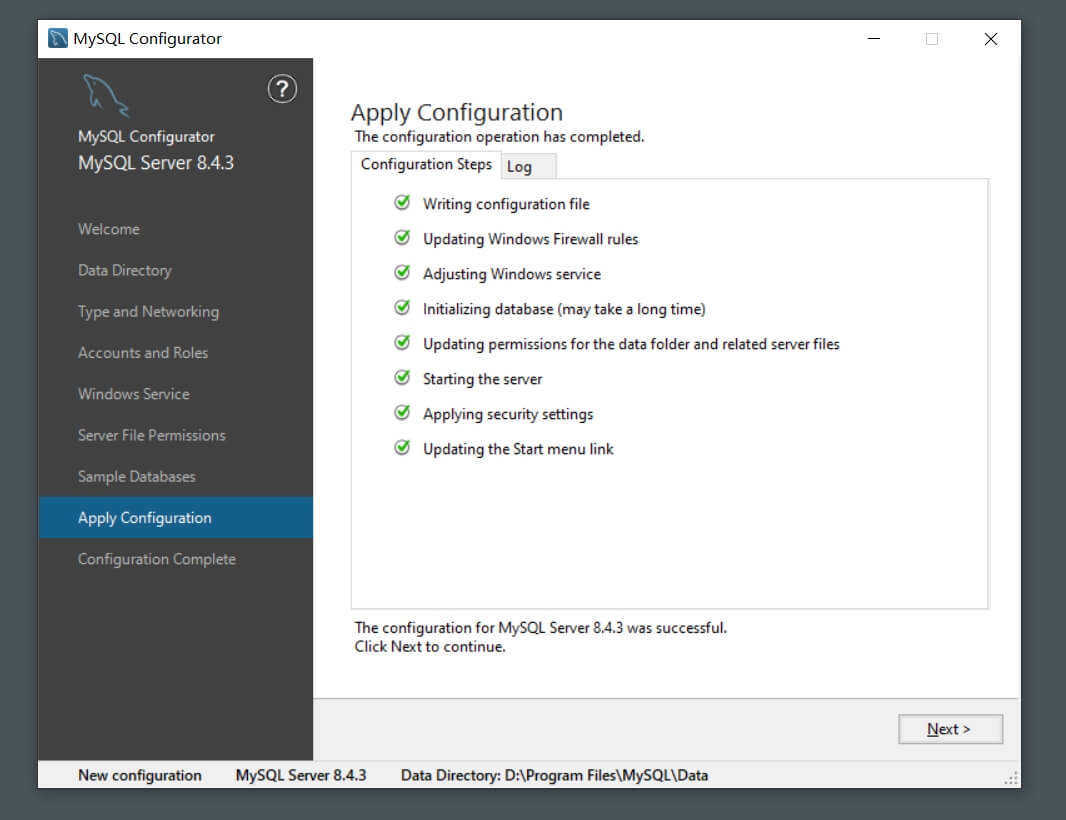This screenshot has width=1066, height=820.
Task: Click 'New configuration' in status bar
Action: click(139, 775)
